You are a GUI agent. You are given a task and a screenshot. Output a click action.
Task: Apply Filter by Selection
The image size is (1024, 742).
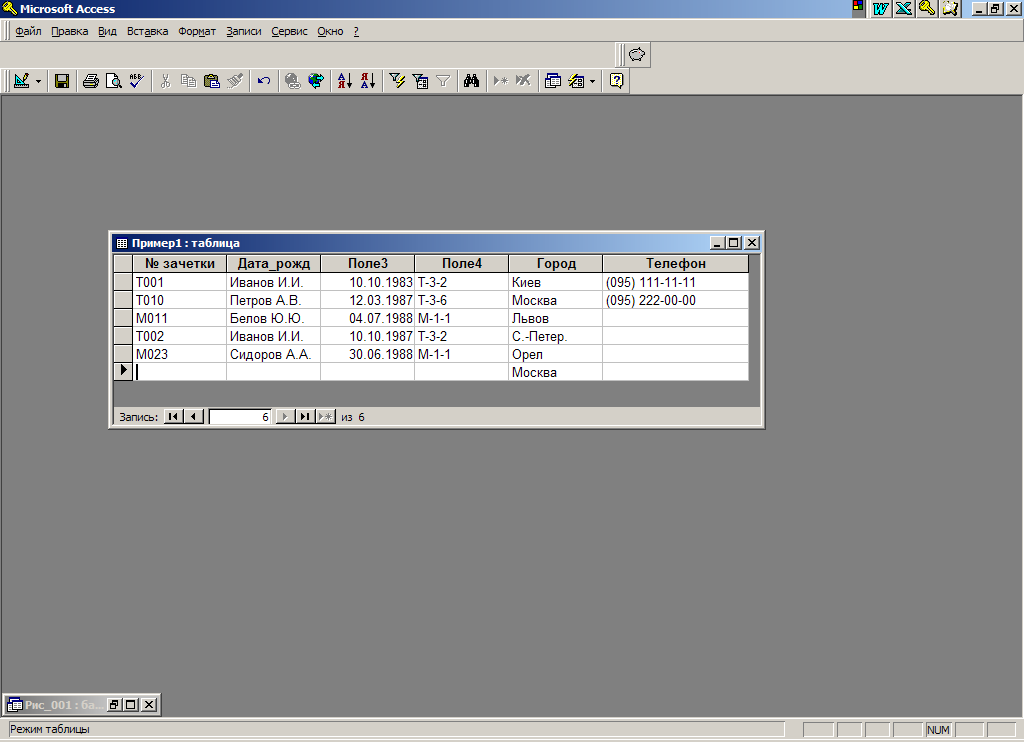(x=397, y=81)
